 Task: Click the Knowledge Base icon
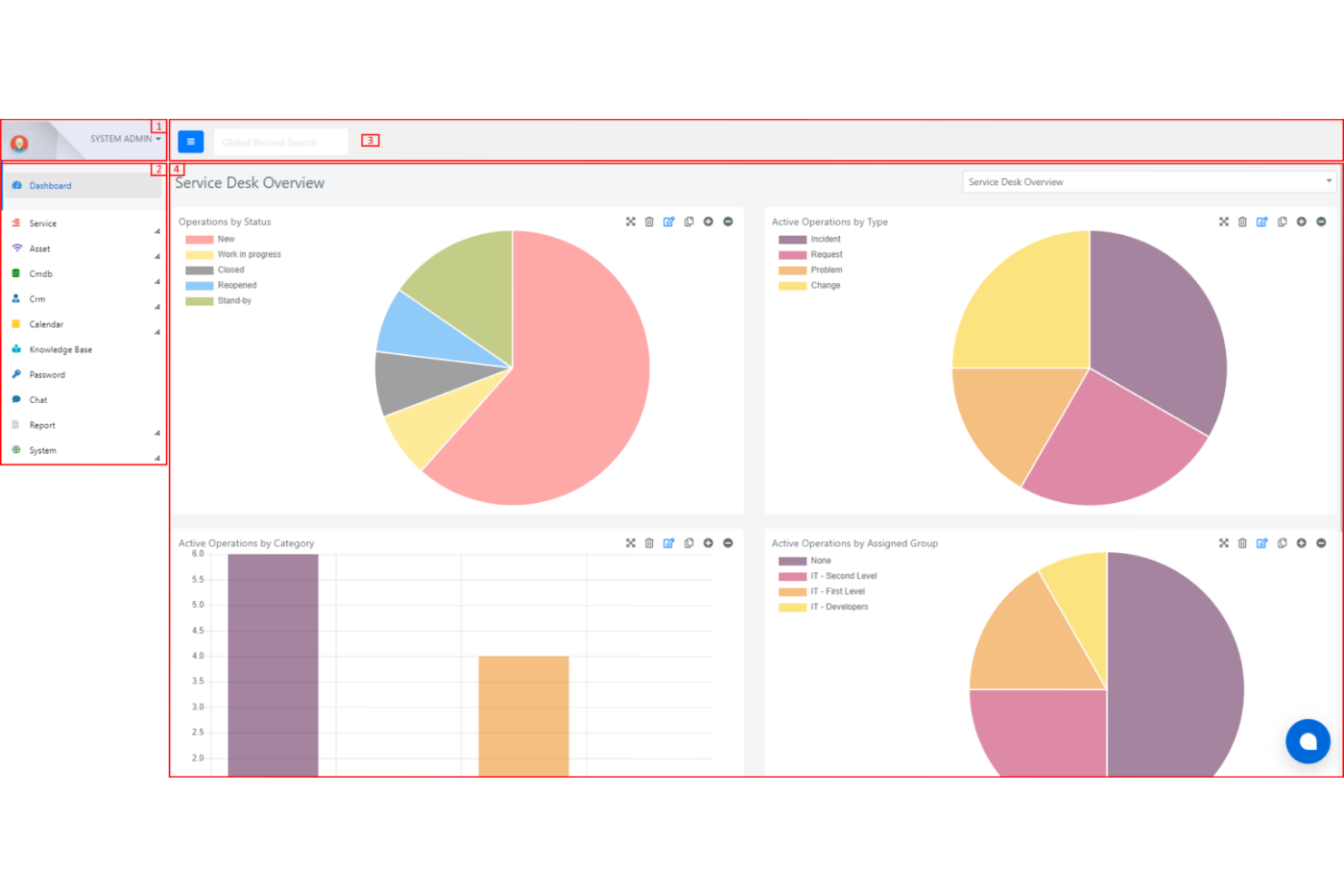[x=16, y=349]
